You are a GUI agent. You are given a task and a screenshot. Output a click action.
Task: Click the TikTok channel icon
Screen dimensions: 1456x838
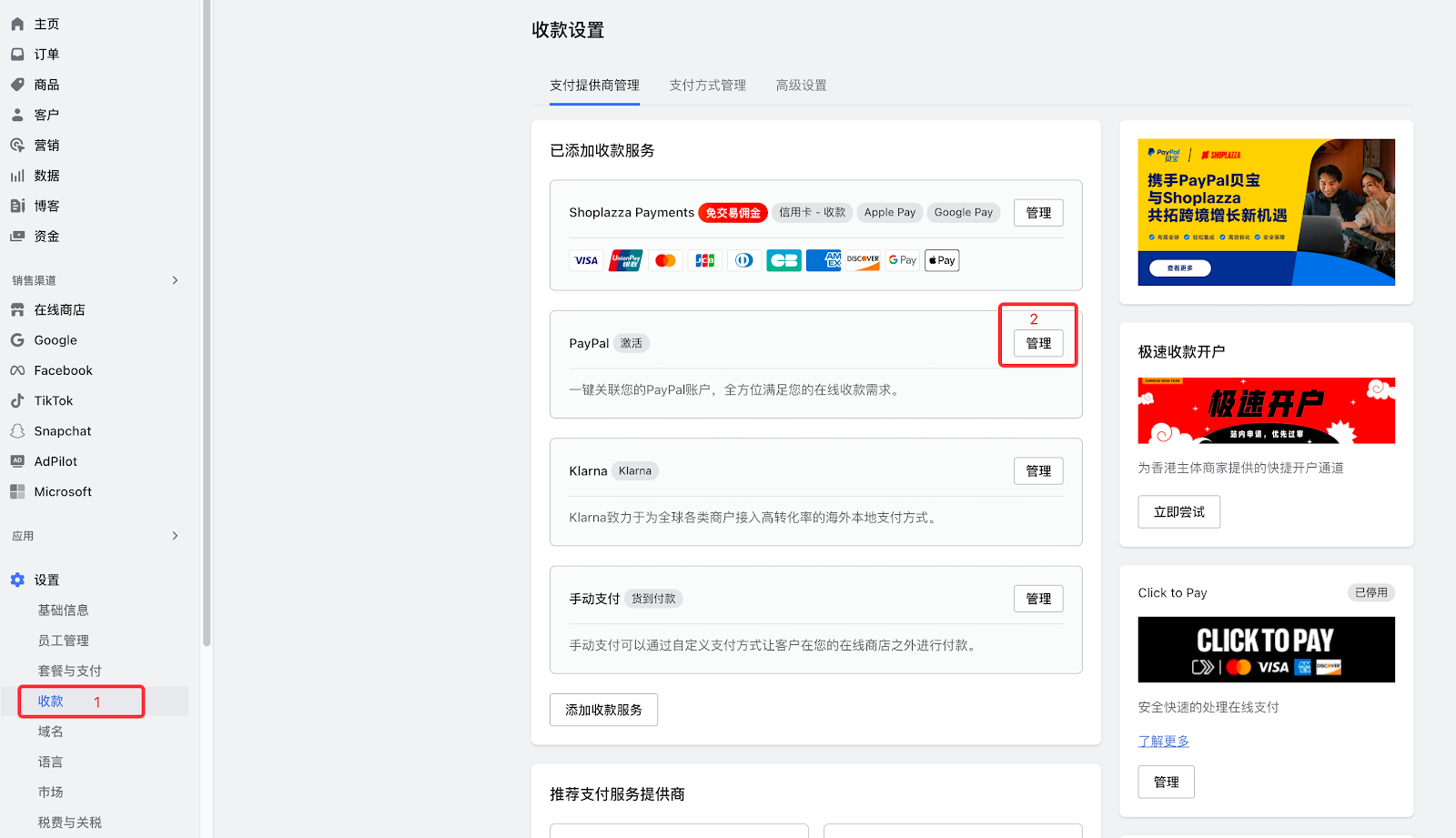point(17,400)
